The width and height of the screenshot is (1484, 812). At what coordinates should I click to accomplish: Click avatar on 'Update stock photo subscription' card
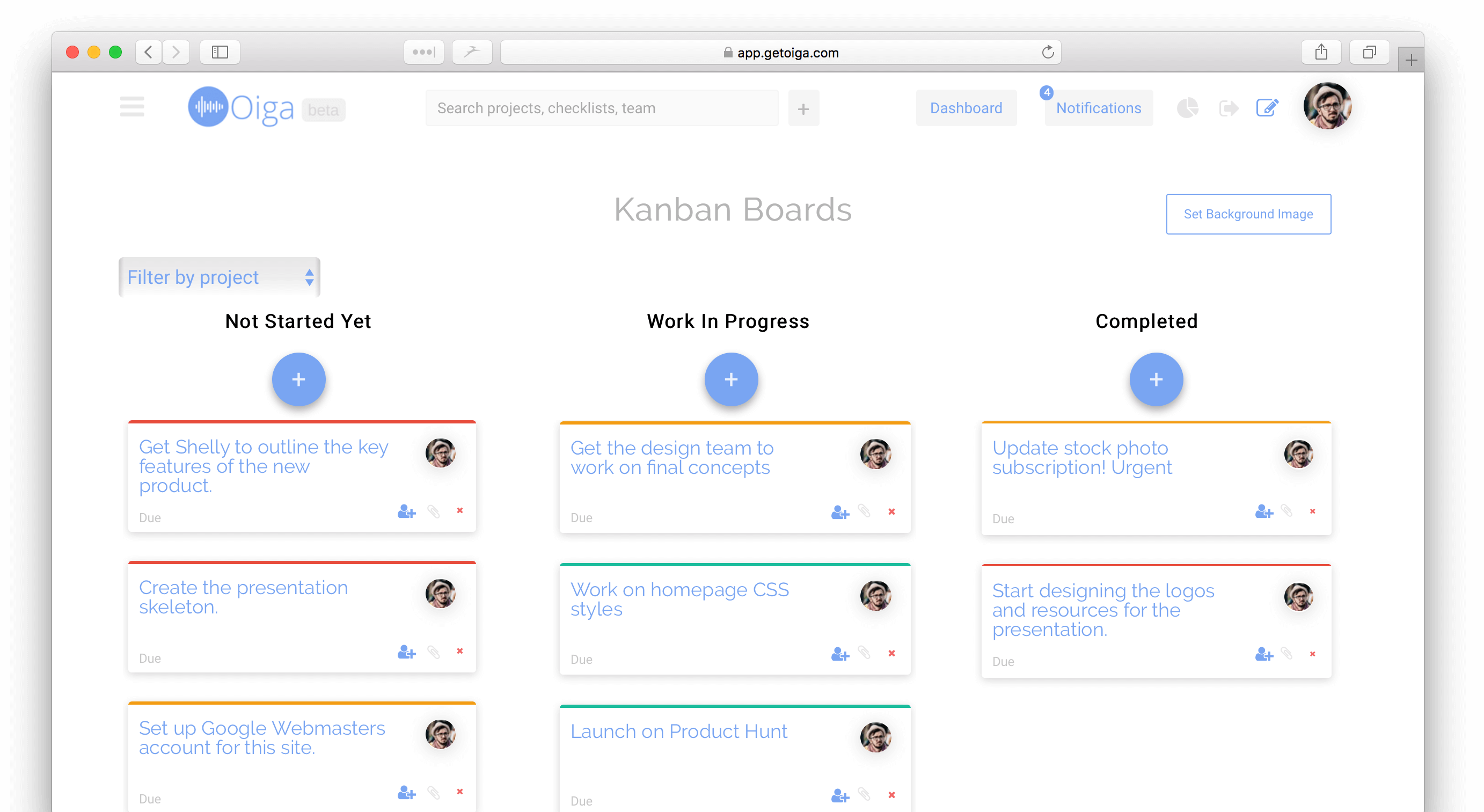(x=1298, y=455)
